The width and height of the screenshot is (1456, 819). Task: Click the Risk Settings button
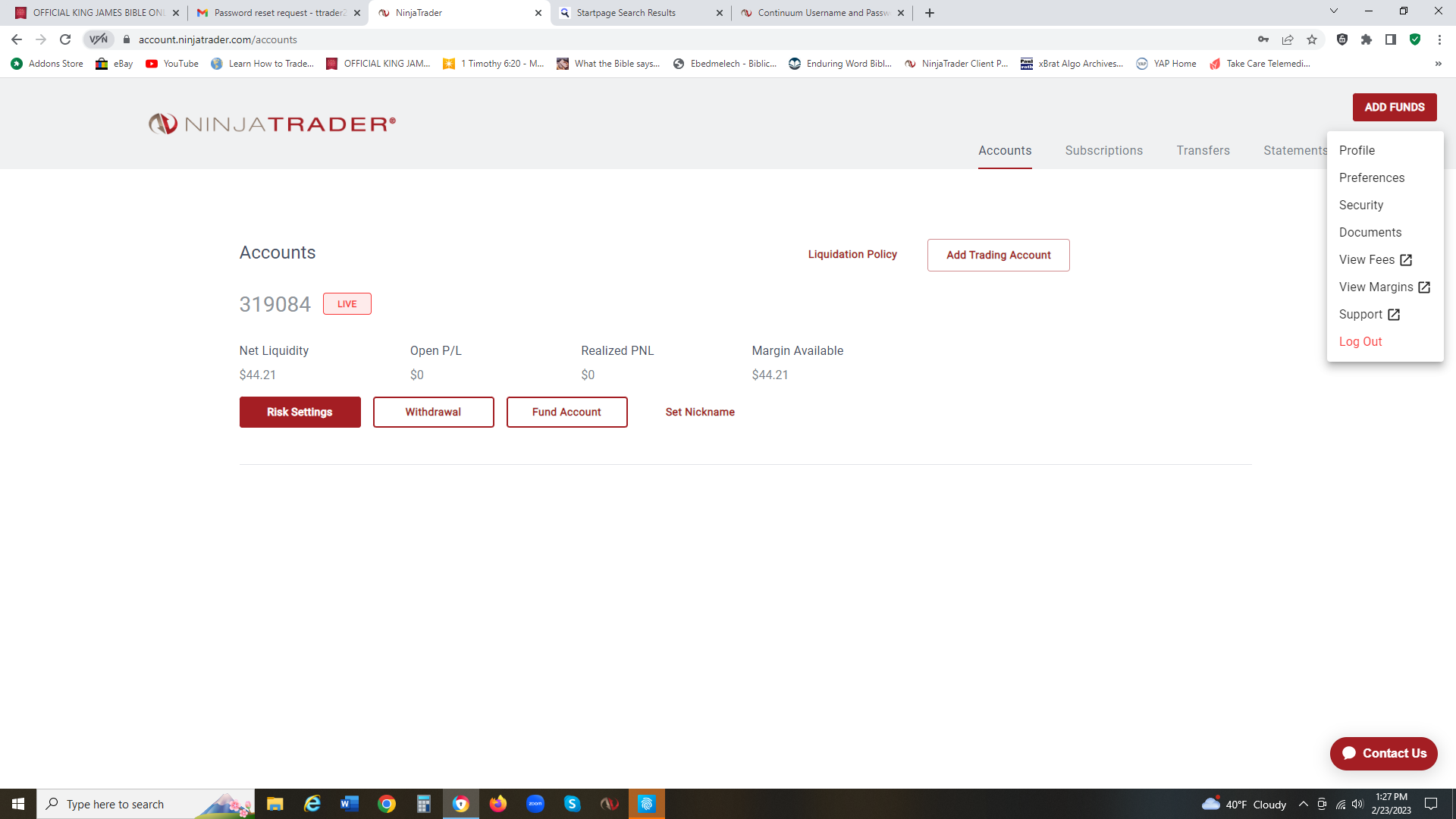(300, 413)
